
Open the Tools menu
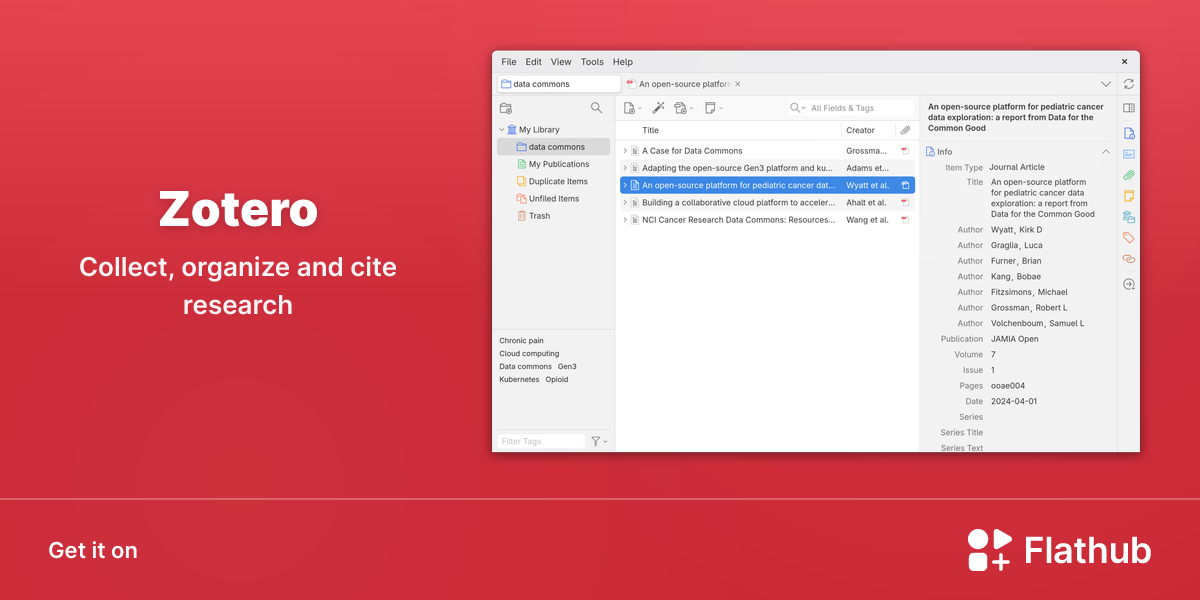tap(592, 62)
